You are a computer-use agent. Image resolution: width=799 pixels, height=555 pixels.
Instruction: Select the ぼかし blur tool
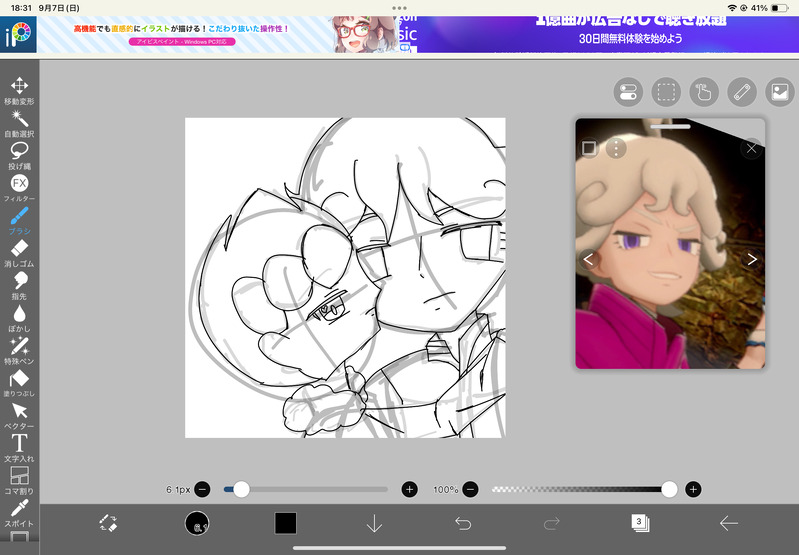[19, 319]
